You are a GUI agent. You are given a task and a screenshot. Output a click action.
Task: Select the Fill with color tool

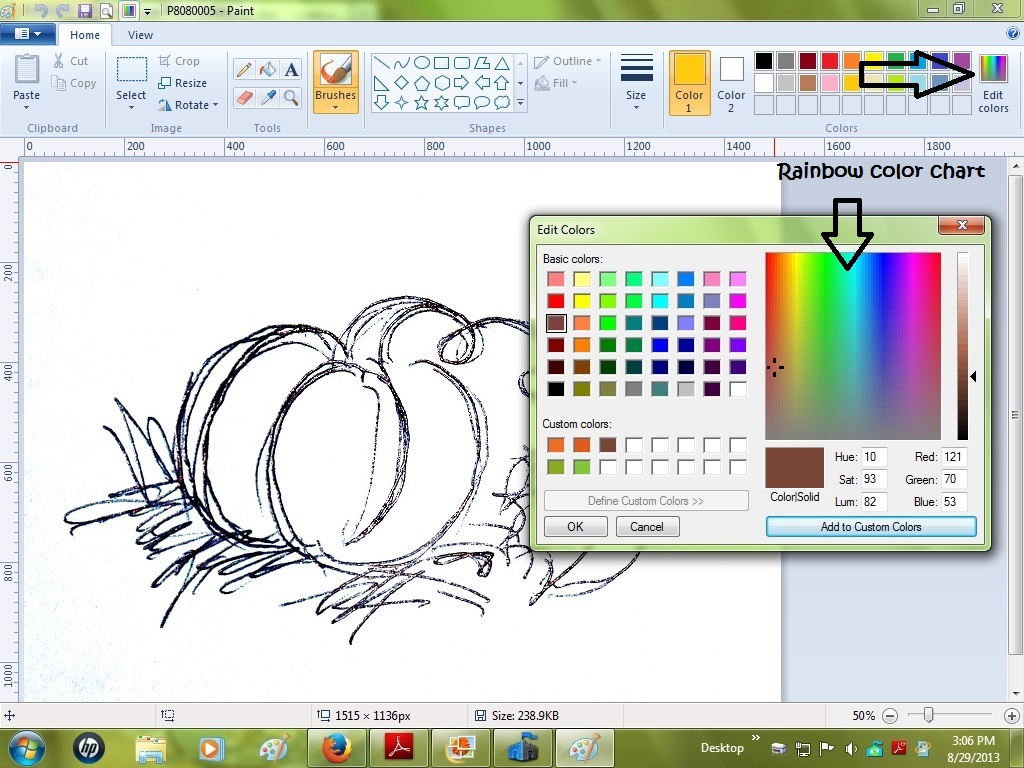[x=266, y=69]
